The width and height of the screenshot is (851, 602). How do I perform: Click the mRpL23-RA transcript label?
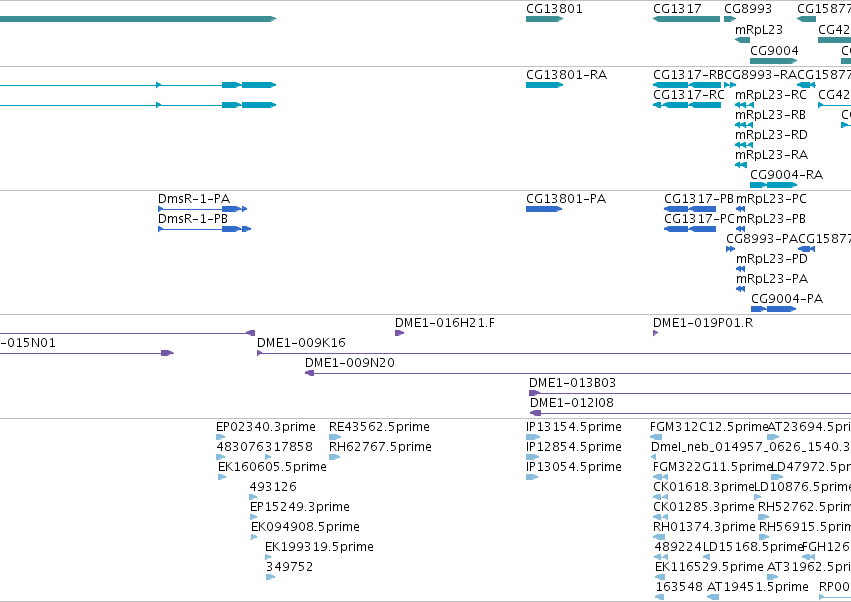pyautogui.click(x=771, y=155)
